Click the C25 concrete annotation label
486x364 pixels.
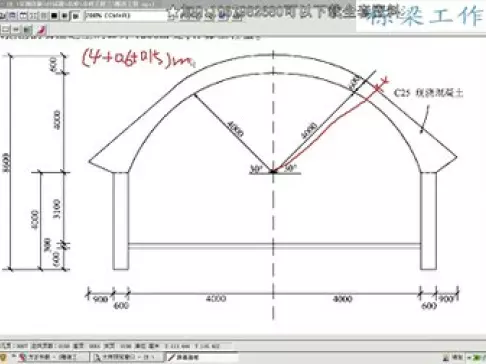pyautogui.click(x=428, y=93)
